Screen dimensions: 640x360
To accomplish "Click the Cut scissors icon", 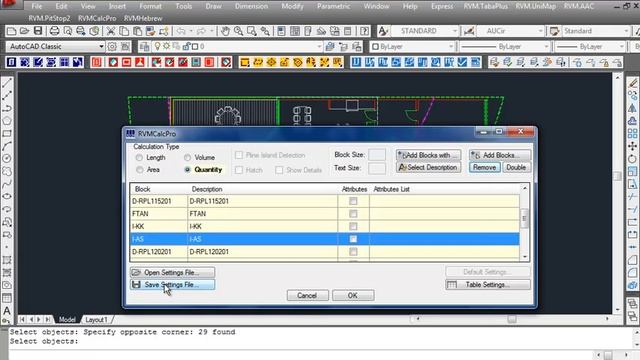I will 111,31.
